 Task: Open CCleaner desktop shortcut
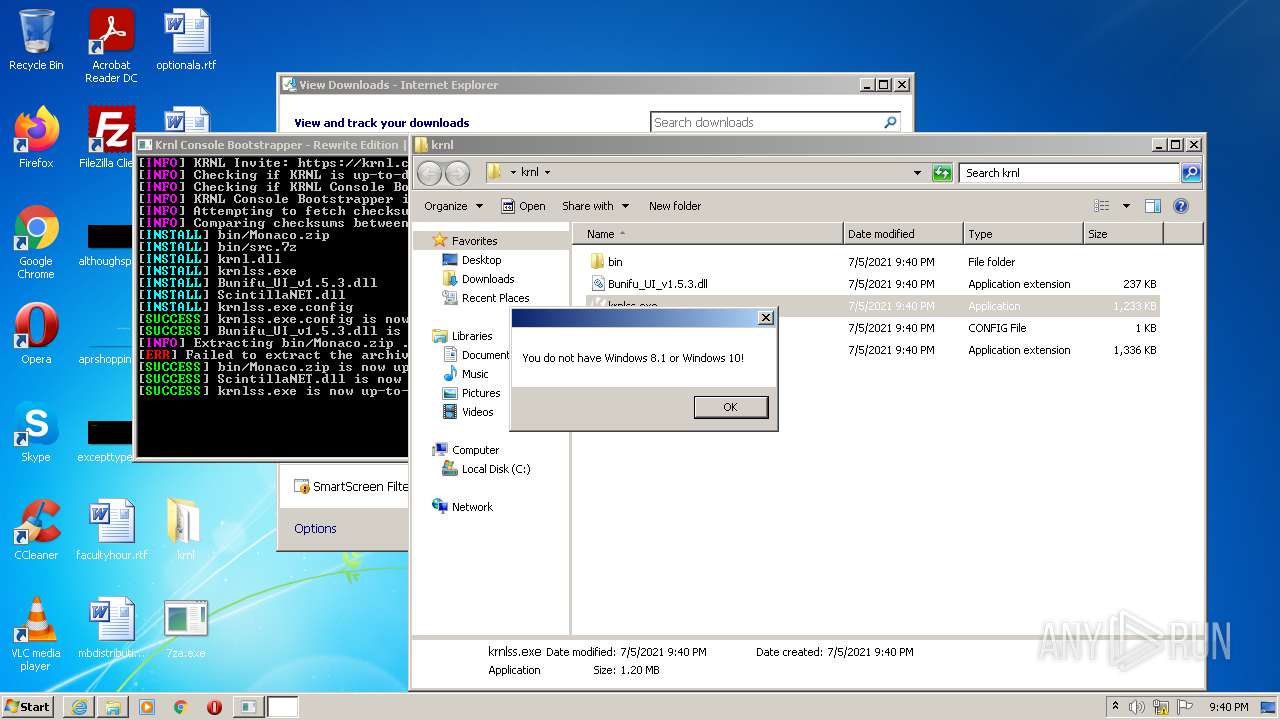tap(36, 530)
